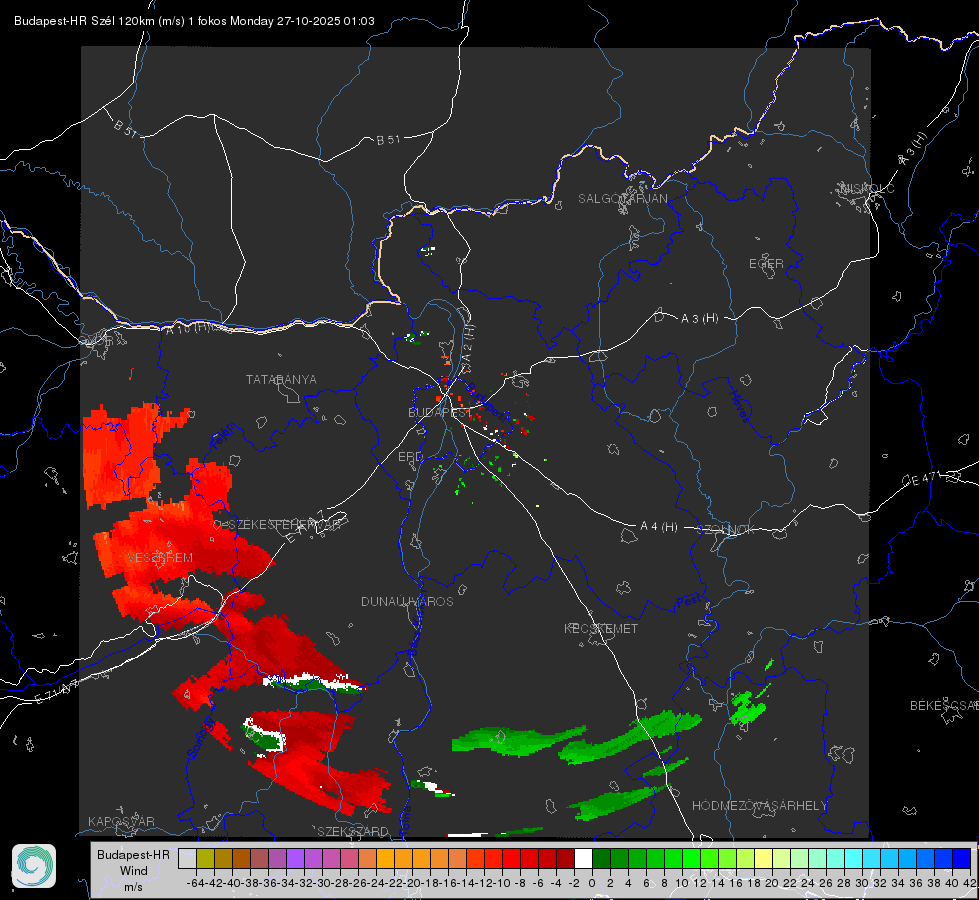Select the cyan swatch between 28 and 30
Image resolution: width=979 pixels, height=900 pixels.
point(854,858)
